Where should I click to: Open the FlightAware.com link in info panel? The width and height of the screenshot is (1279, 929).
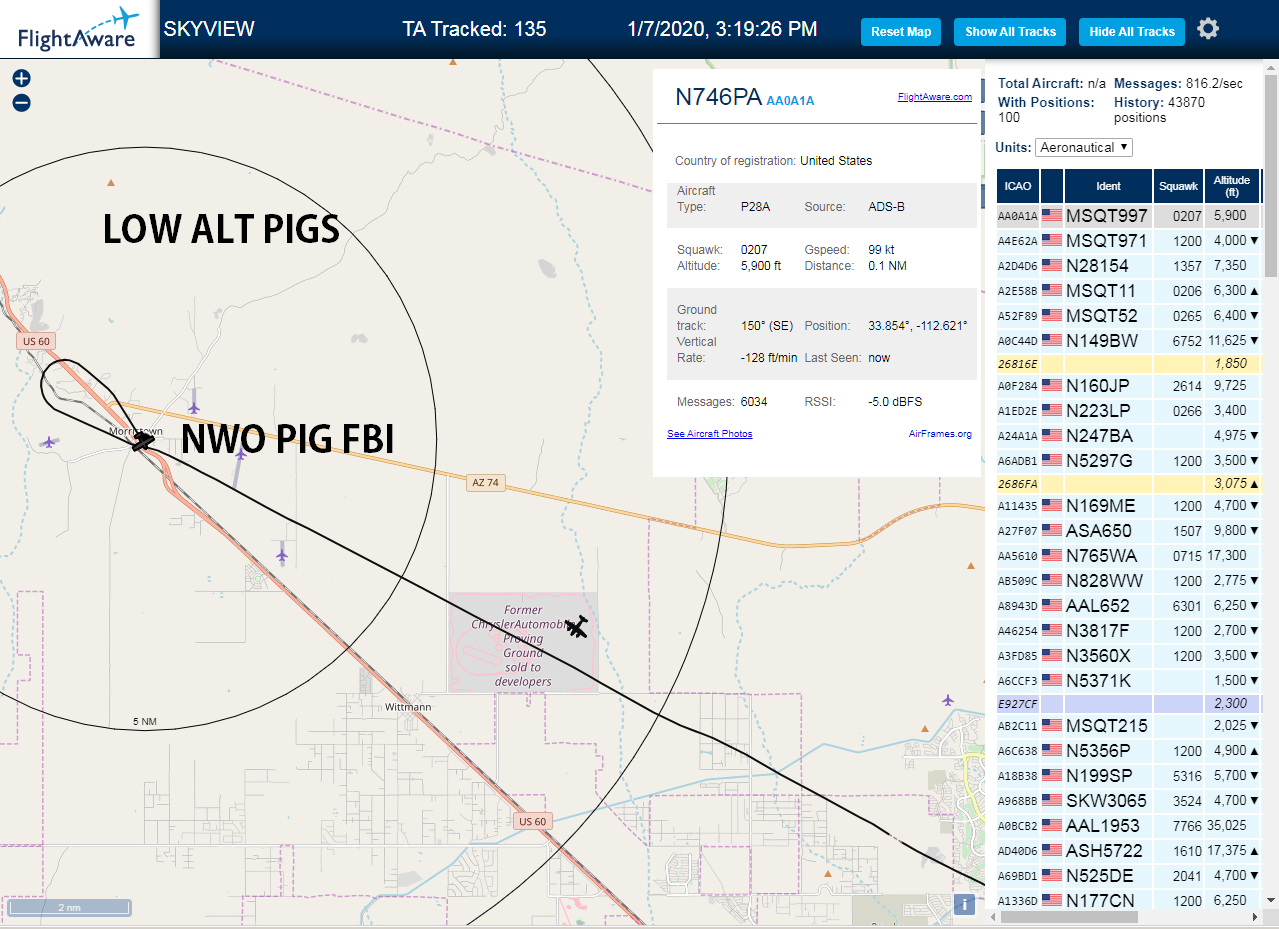tap(934, 97)
